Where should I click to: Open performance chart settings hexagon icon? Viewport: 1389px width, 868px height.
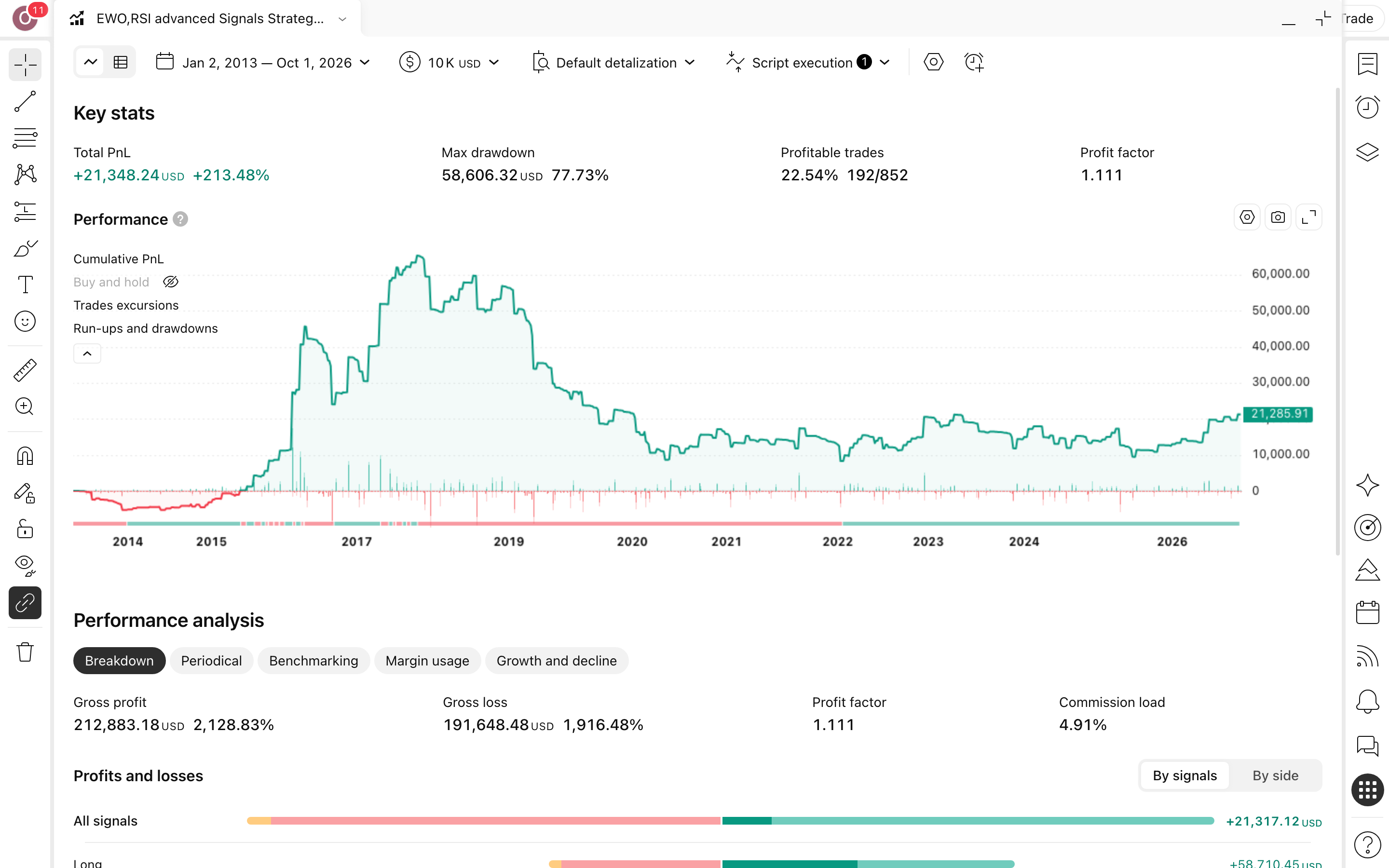click(x=1247, y=217)
